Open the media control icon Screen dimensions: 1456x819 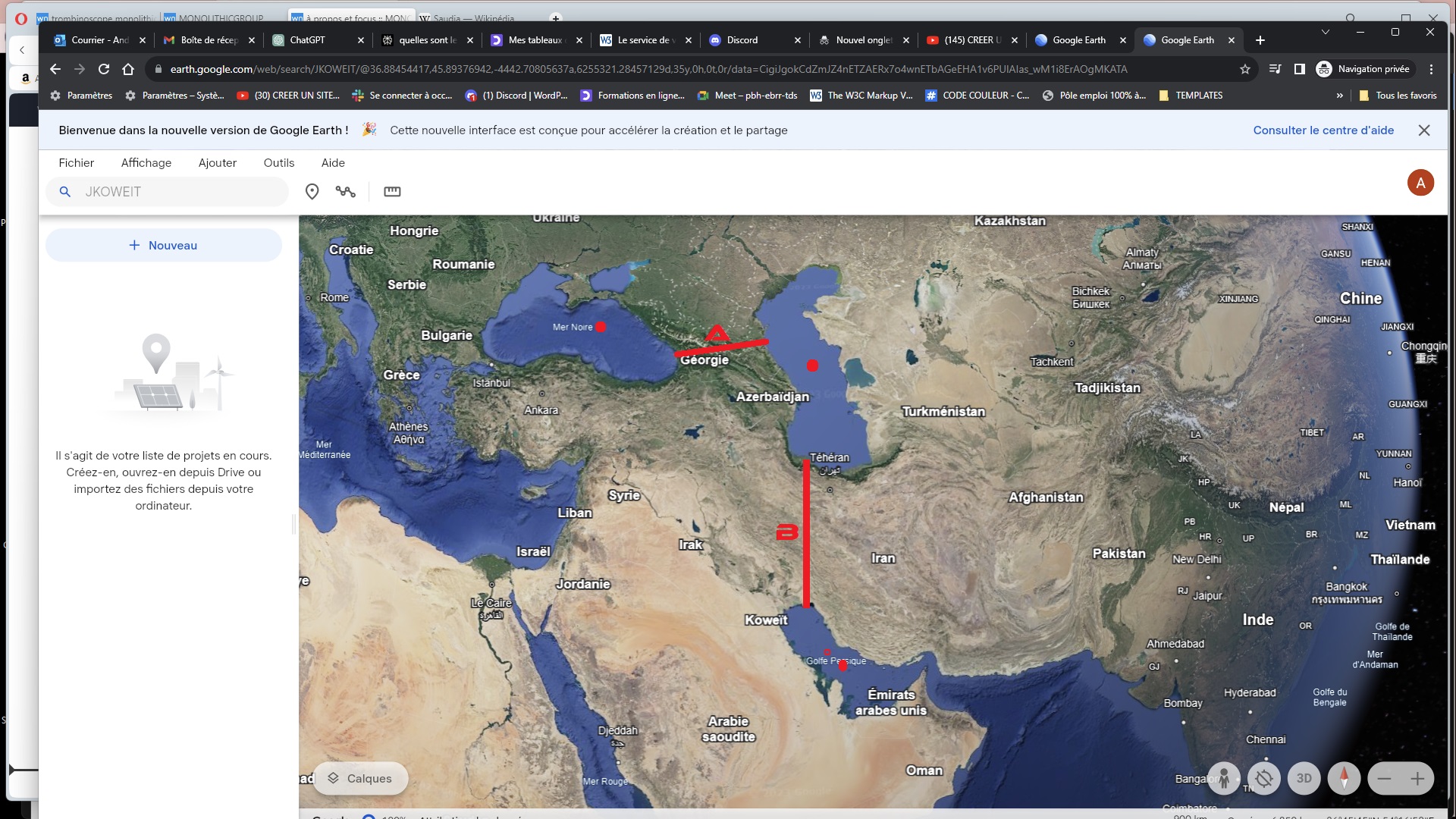coord(1275,69)
